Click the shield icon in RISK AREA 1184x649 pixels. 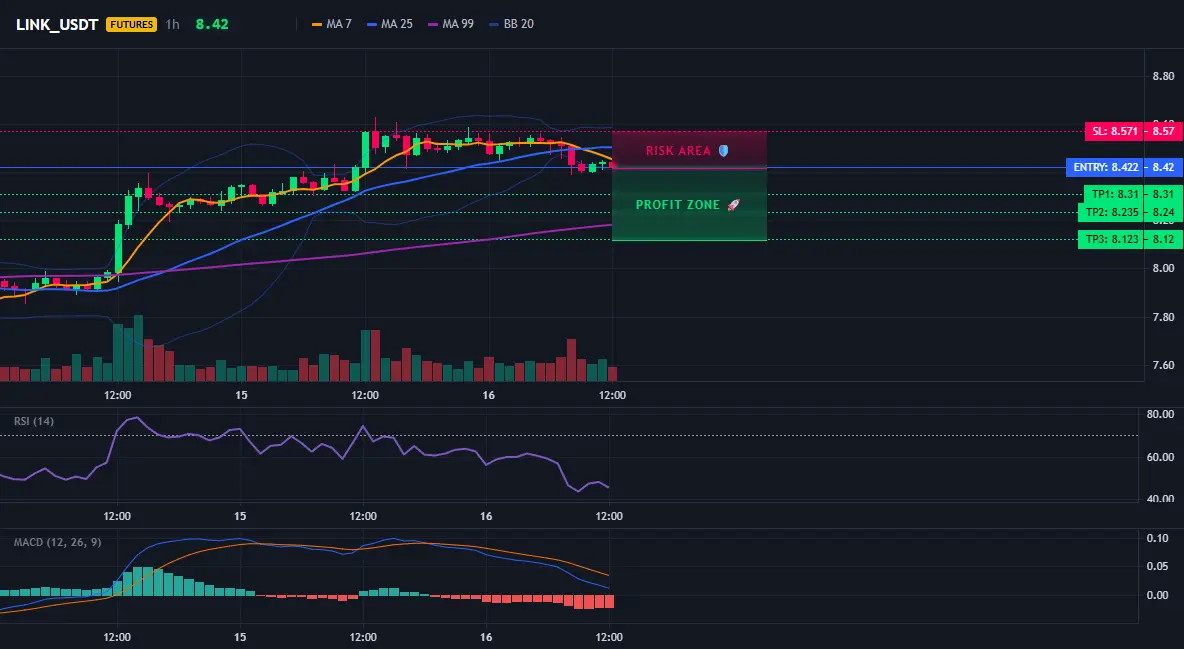point(723,150)
